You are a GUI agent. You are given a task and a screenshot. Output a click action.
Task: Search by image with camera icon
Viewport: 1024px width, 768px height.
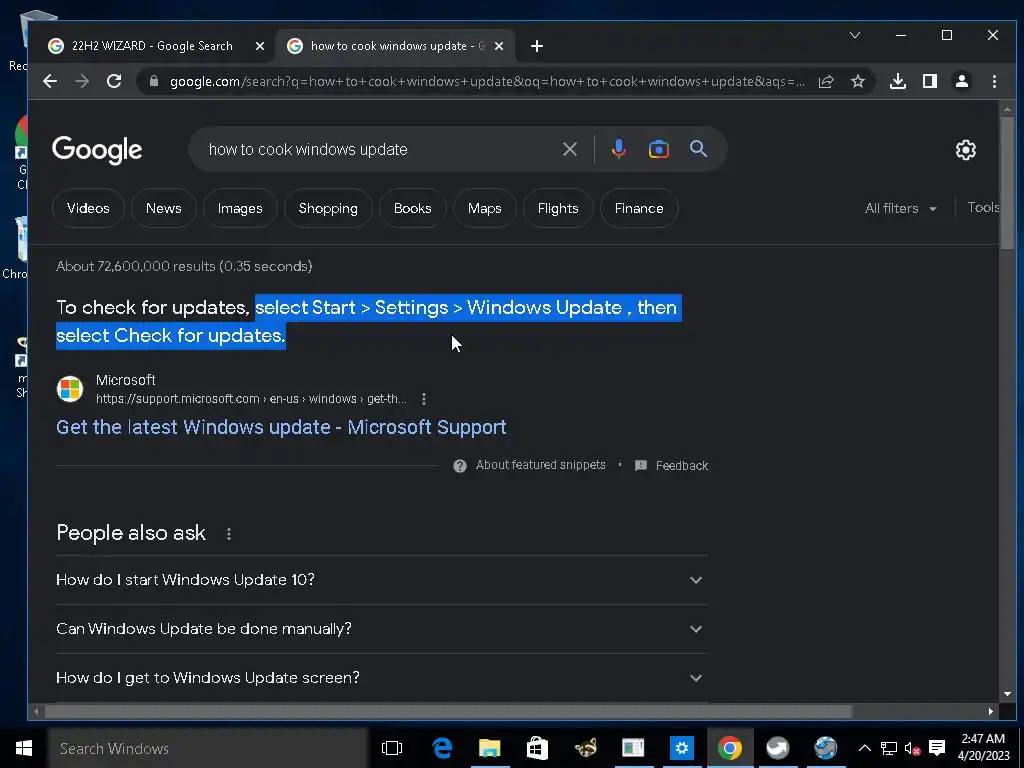tap(658, 150)
